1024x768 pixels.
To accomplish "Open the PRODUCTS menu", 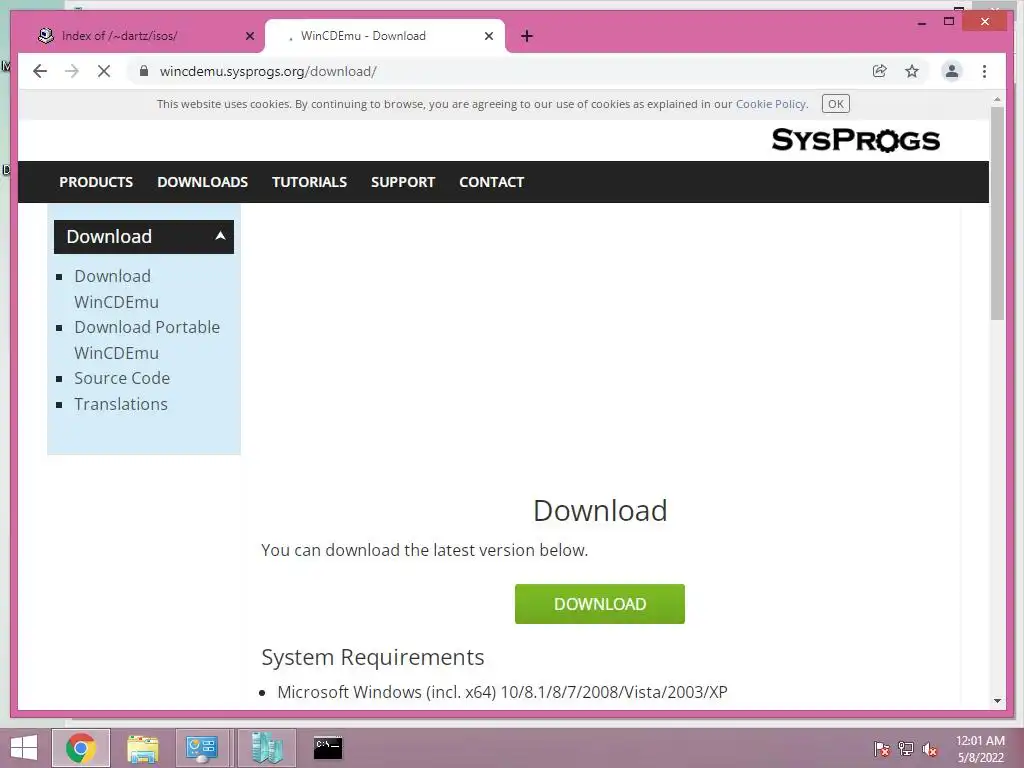I will point(96,182).
